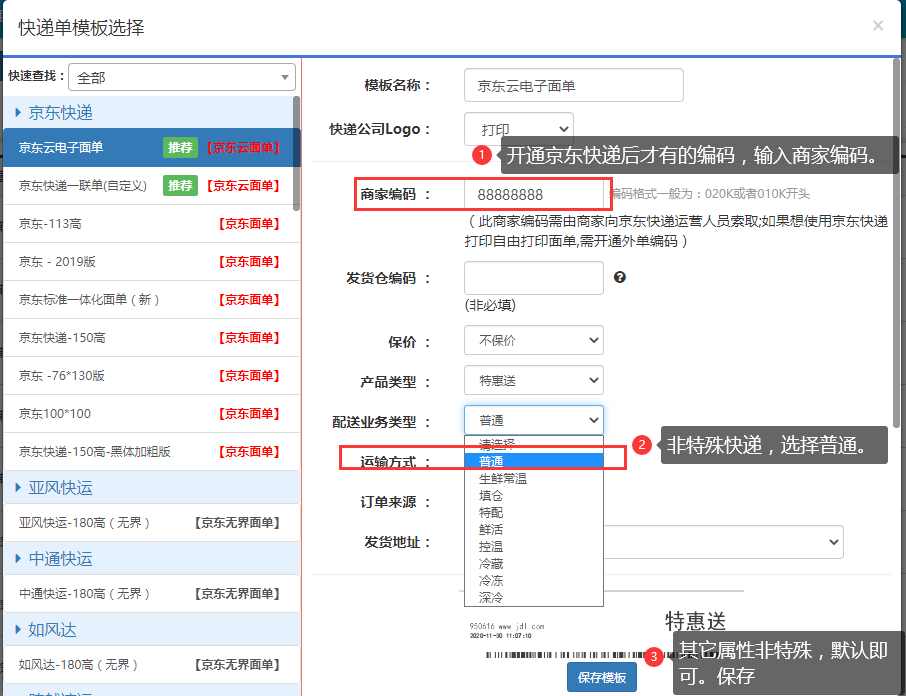
Task: Collapse the 京东快递 group
Action: pos(60,112)
